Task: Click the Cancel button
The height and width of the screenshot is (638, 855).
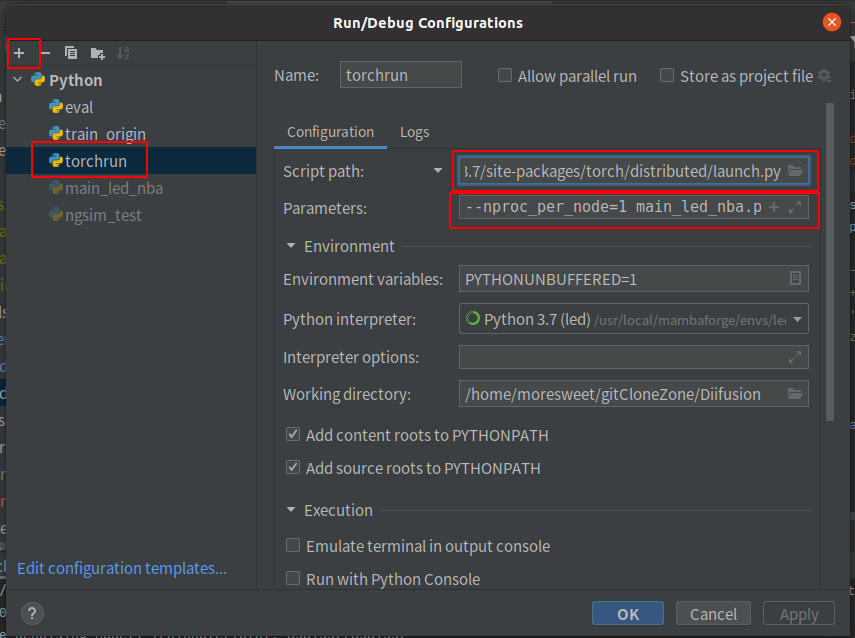Action: coord(713,613)
